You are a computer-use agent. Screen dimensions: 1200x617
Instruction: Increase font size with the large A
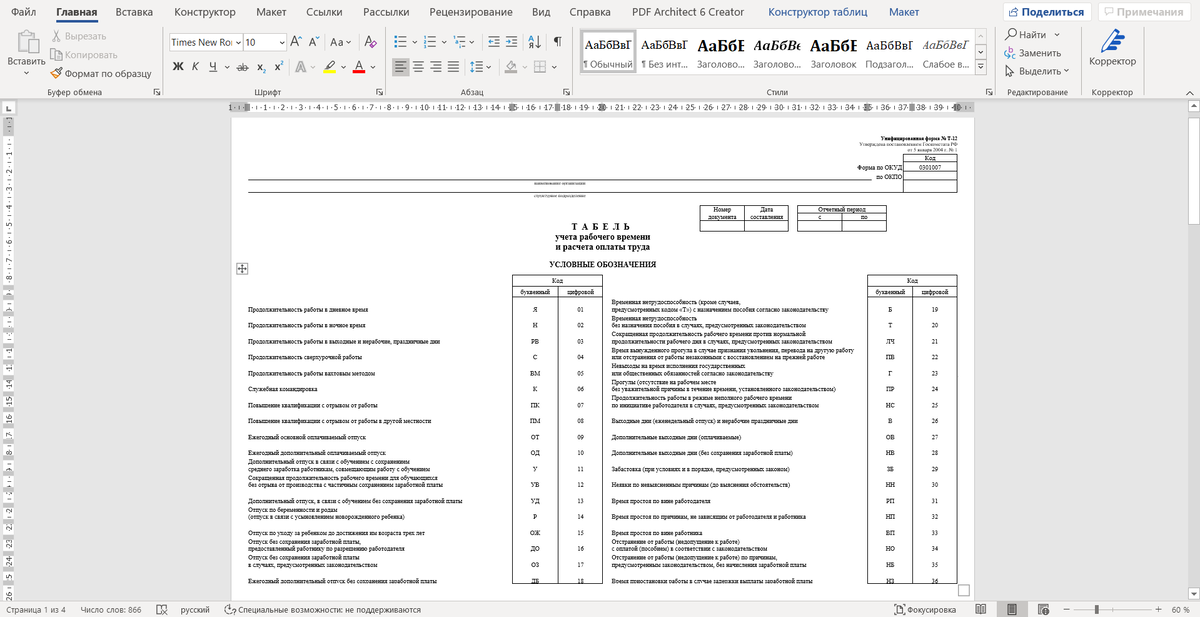pyautogui.click(x=297, y=43)
